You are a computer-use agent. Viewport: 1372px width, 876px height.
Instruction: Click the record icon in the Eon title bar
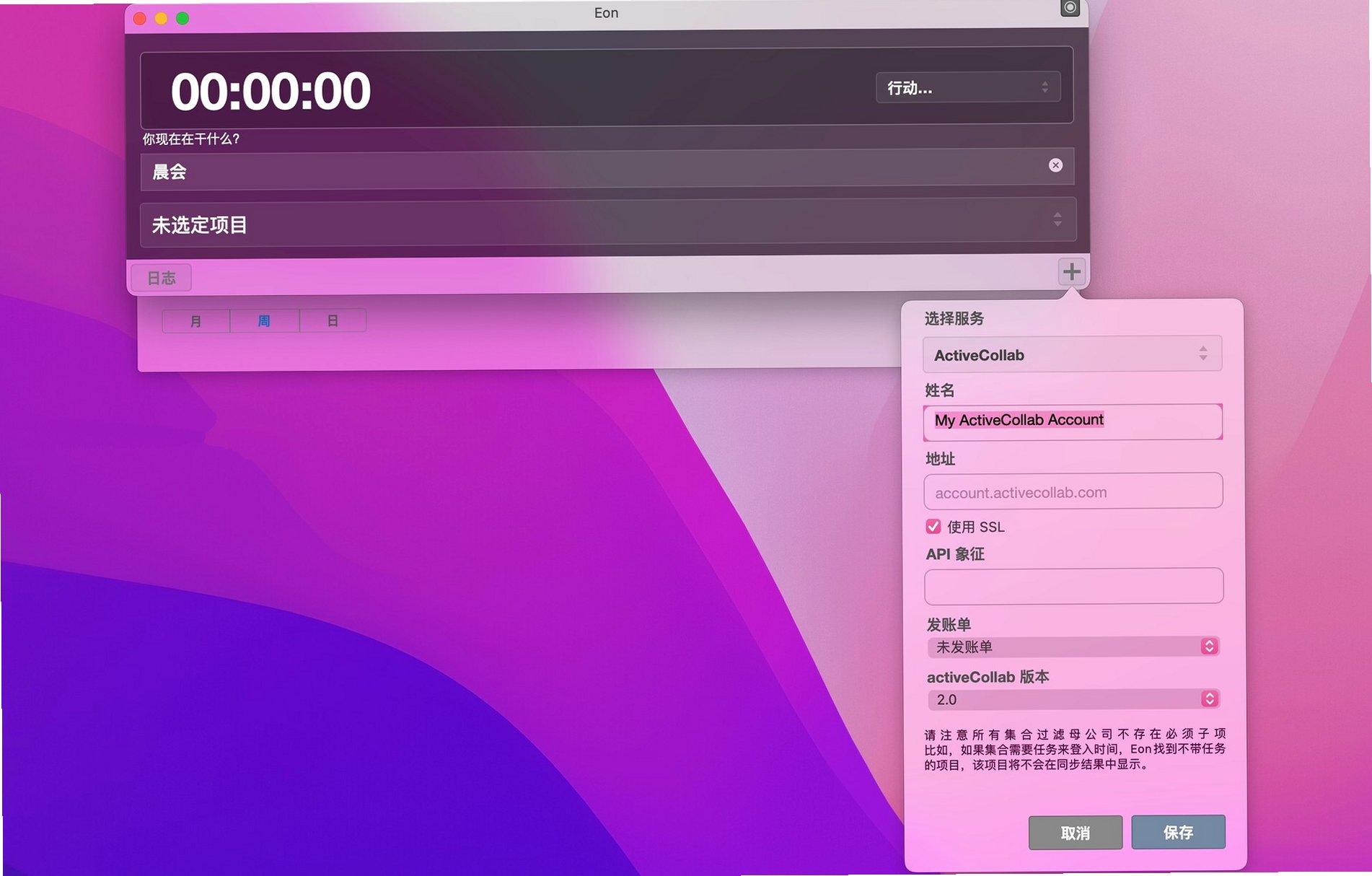click(x=1070, y=8)
